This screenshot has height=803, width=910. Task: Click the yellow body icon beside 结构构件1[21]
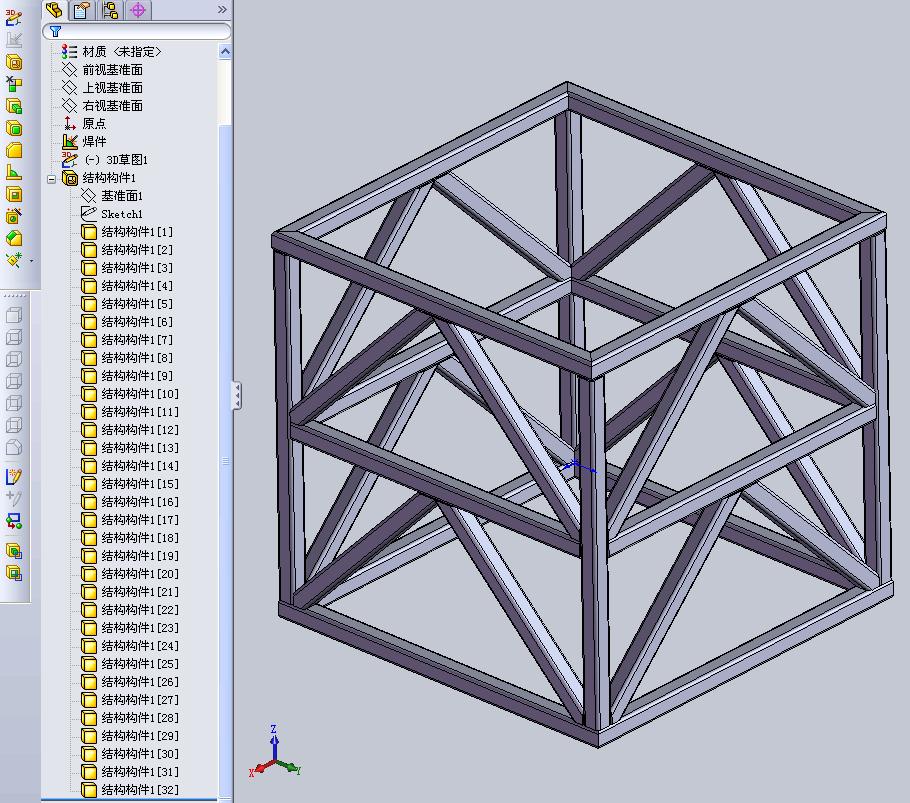coord(89,592)
